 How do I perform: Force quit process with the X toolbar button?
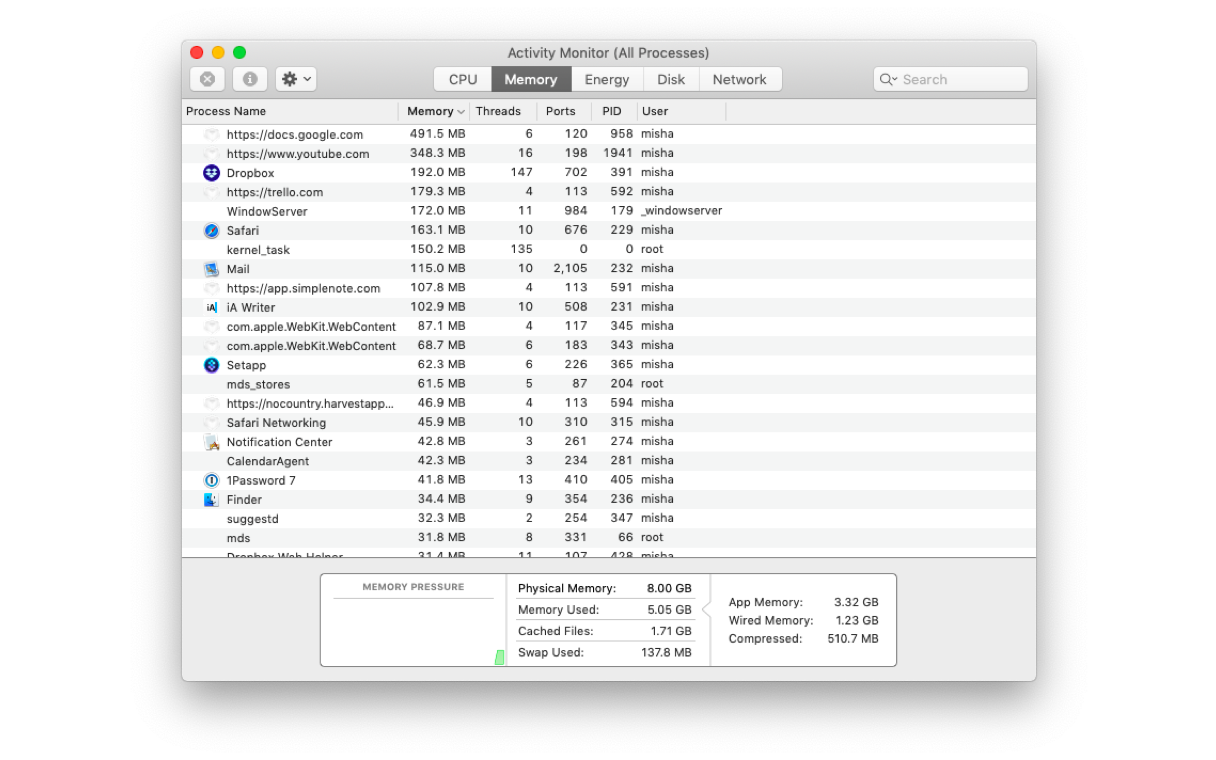click(x=207, y=79)
